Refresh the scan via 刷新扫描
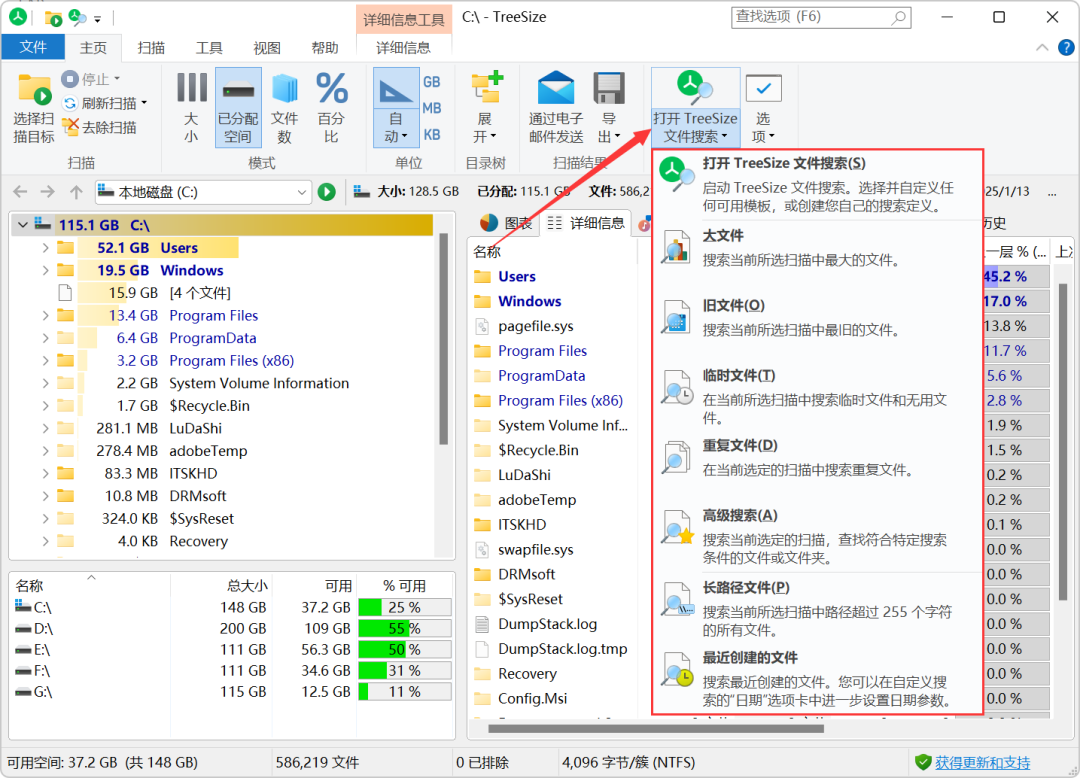1080x778 pixels. 105,103
